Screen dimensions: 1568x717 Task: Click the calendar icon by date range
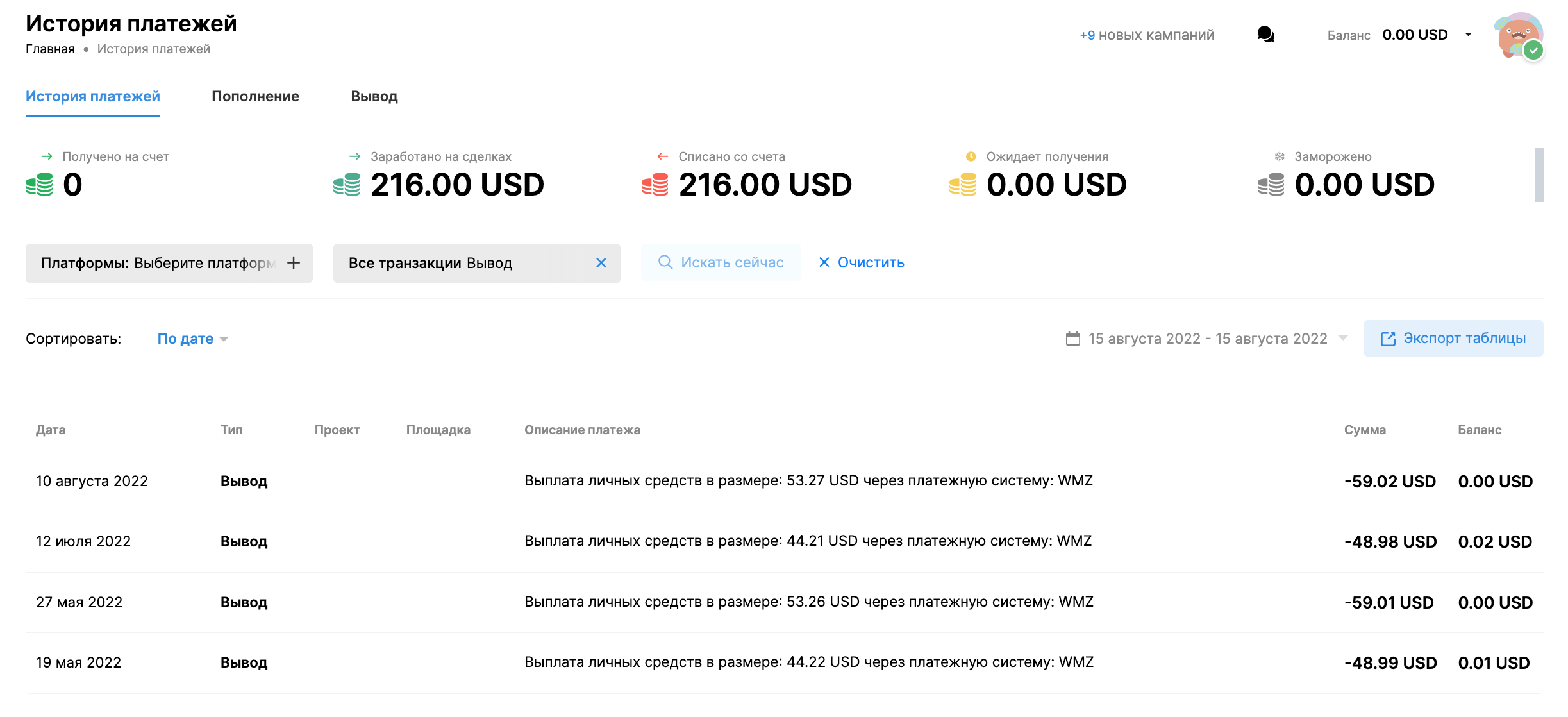tap(1072, 339)
